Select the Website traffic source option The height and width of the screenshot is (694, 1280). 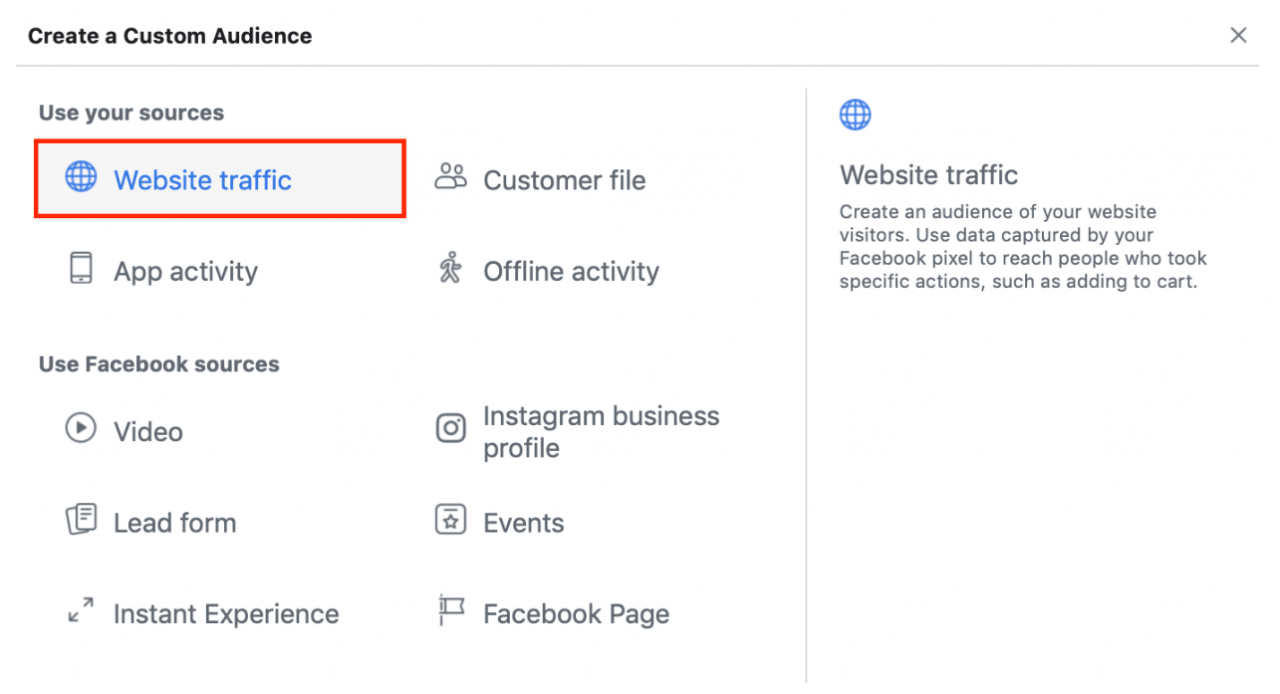pyautogui.click(x=203, y=181)
